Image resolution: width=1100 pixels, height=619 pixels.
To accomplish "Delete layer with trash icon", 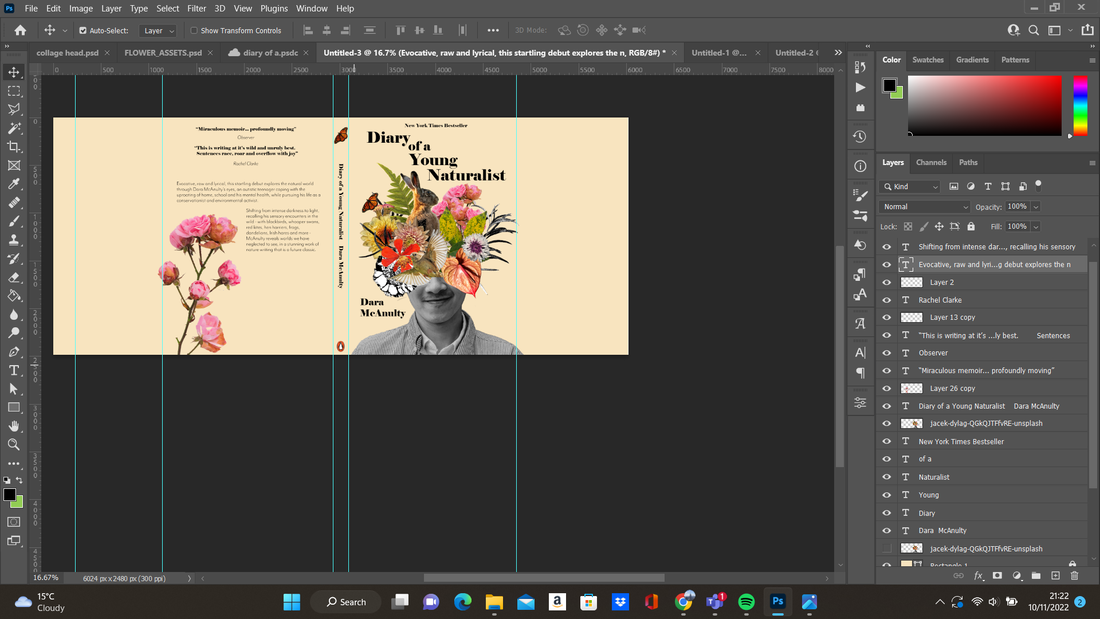I will (1074, 575).
